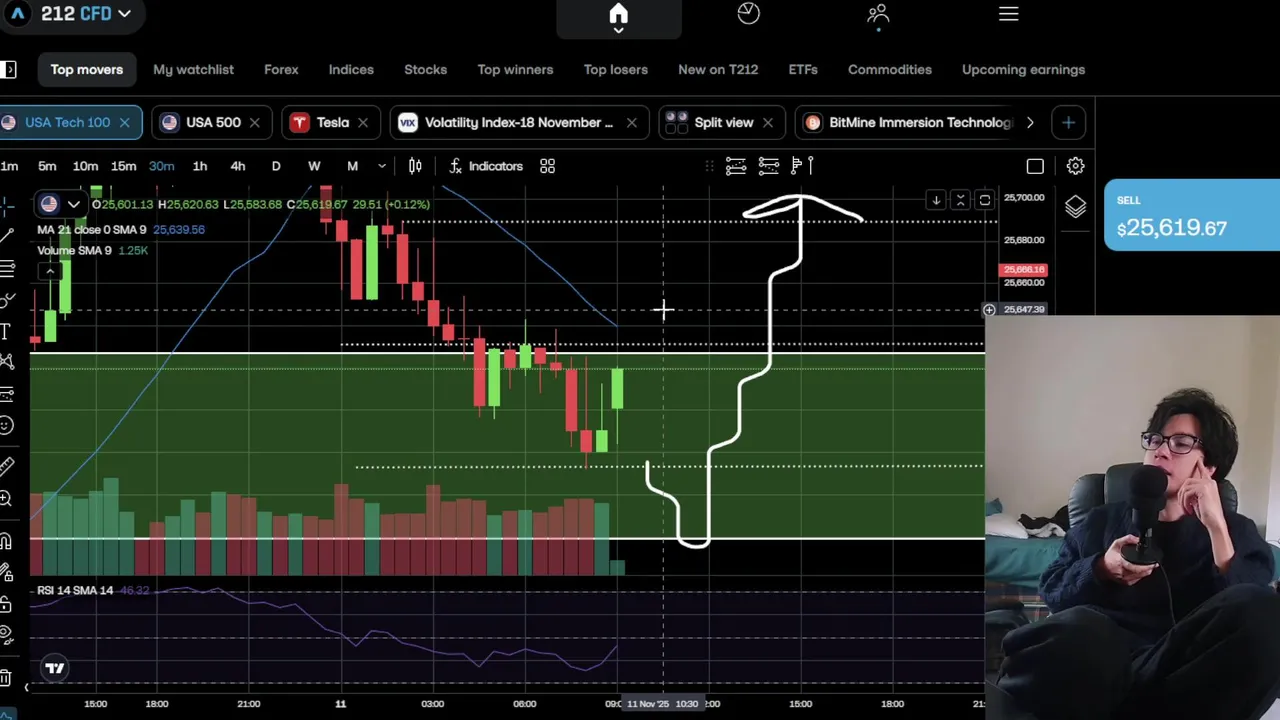Viewport: 1280px width, 720px height.
Task: Open the ETFs category
Action: 803,70
